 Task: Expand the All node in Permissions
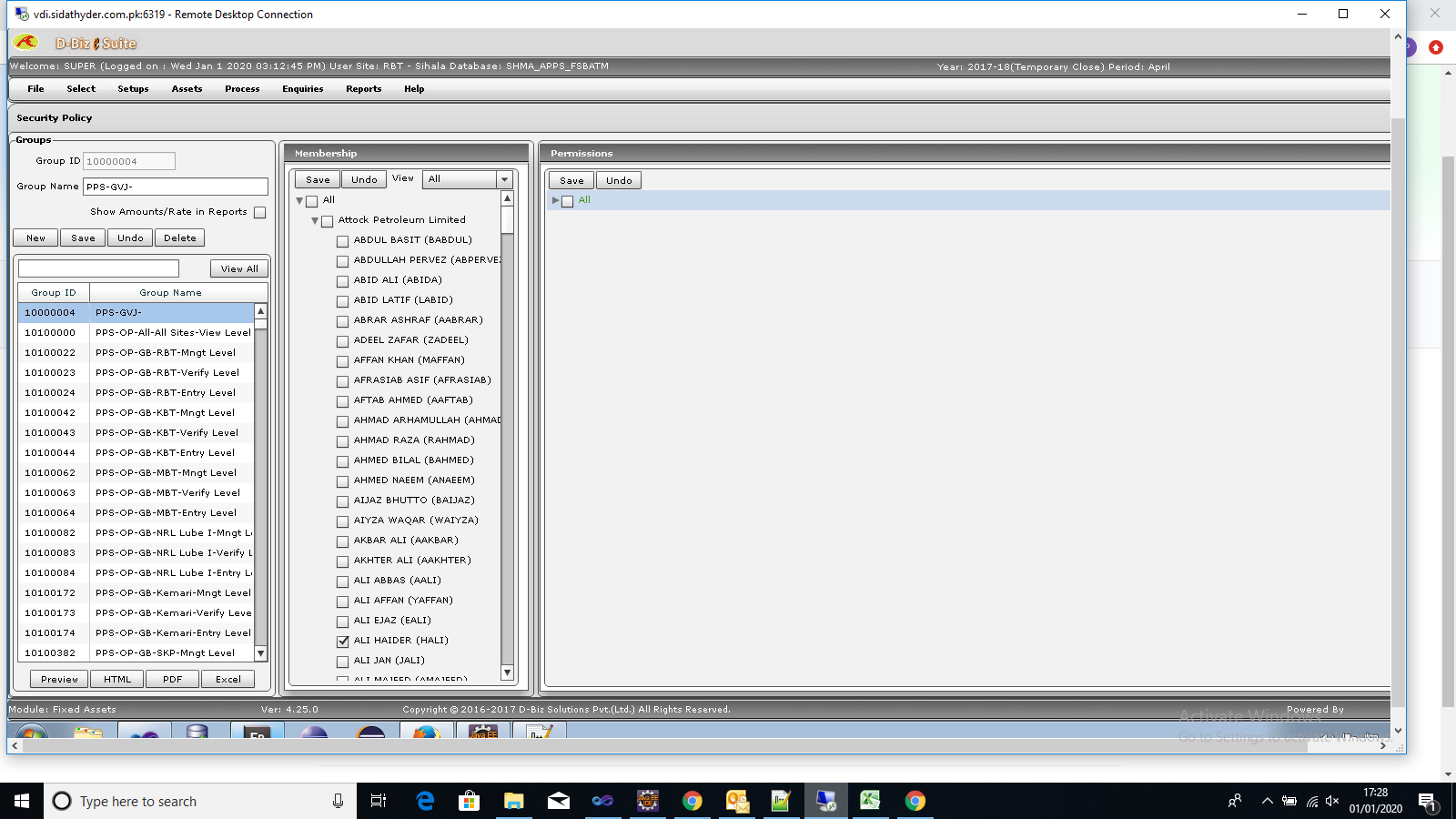555,200
